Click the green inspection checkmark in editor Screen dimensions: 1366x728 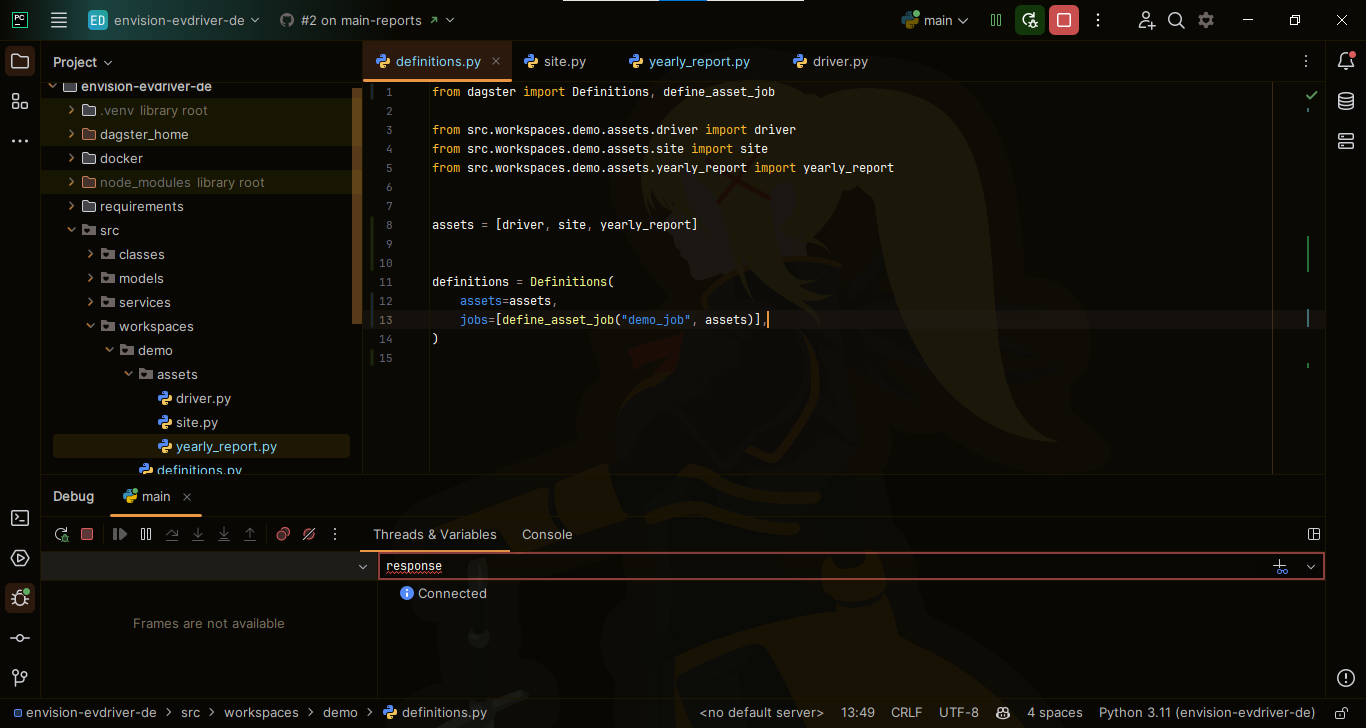click(x=1312, y=95)
